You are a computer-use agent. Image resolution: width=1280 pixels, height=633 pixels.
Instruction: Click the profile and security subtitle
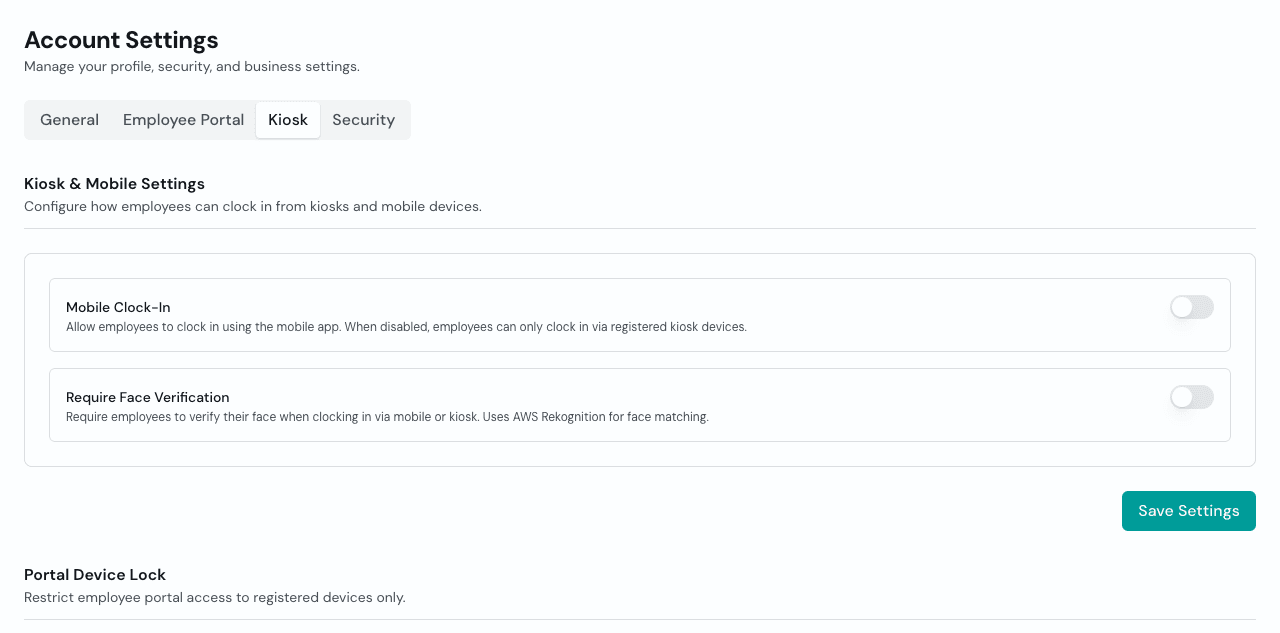191,66
